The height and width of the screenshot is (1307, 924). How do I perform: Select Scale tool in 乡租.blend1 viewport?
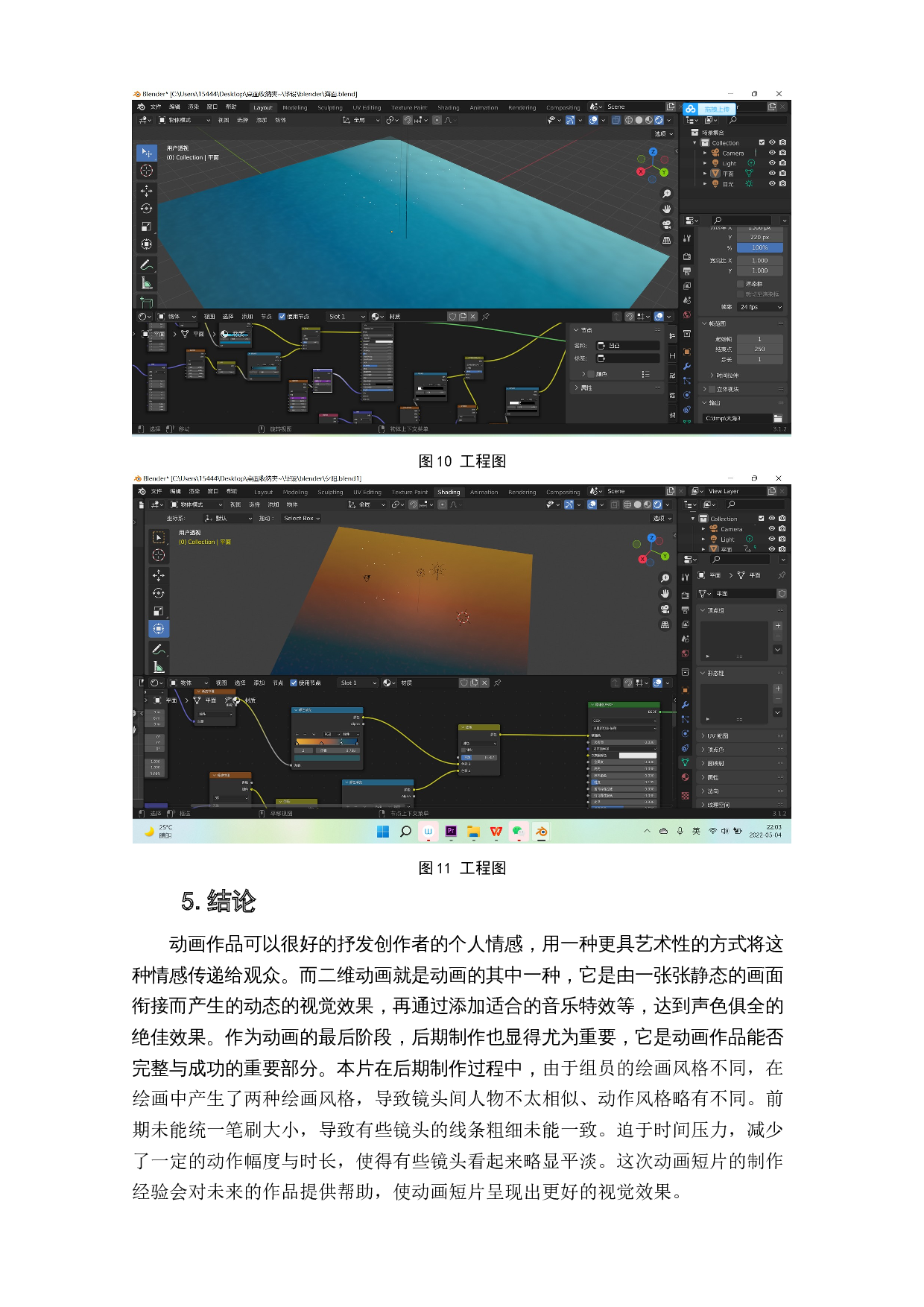(x=159, y=611)
